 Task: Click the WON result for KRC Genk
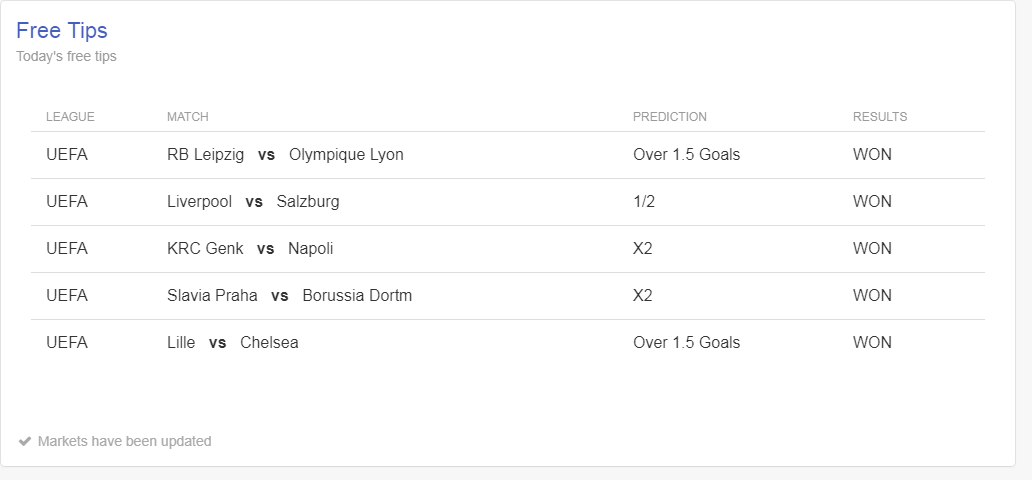pyautogui.click(x=872, y=248)
